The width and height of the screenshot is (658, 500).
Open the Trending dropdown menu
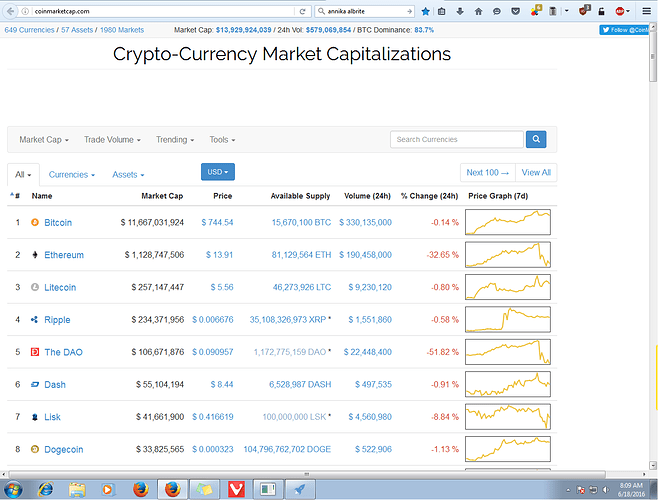(x=175, y=139)
